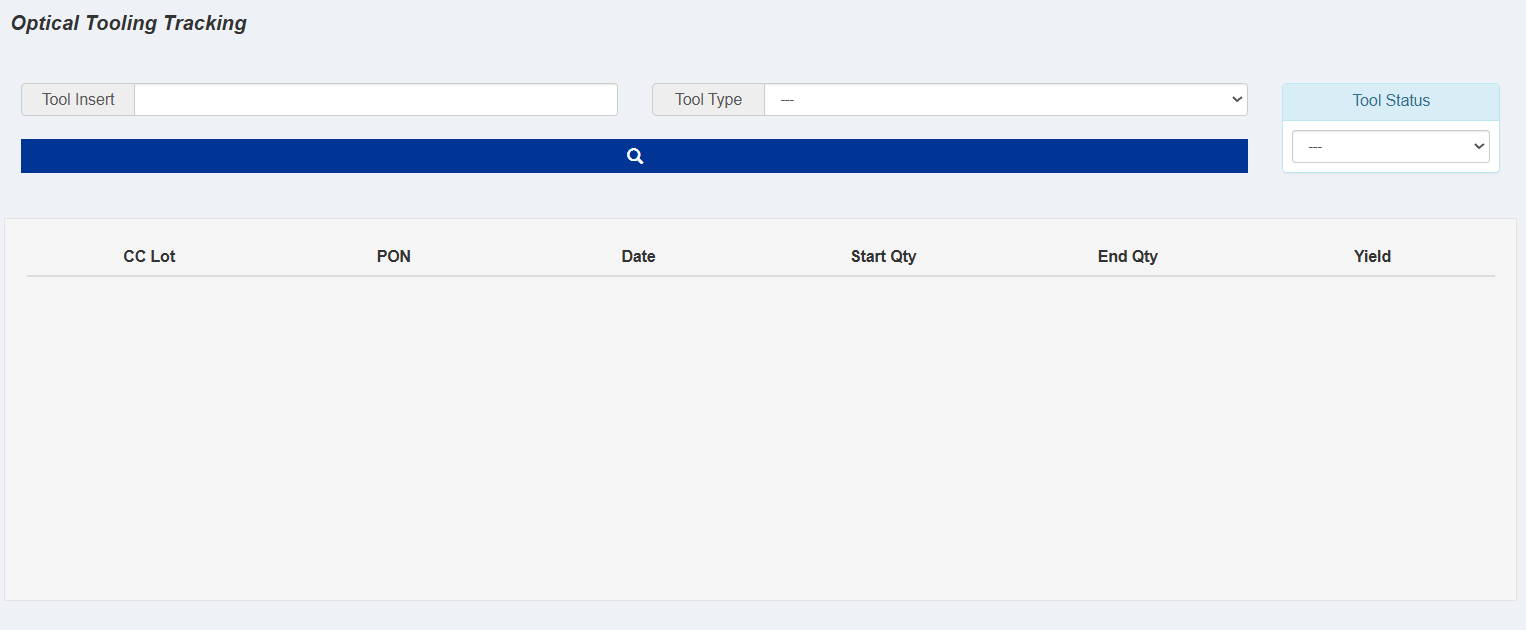Click the Tool Status dropdown chevron arrow

pyautogui.click(x=1479, y=146)
